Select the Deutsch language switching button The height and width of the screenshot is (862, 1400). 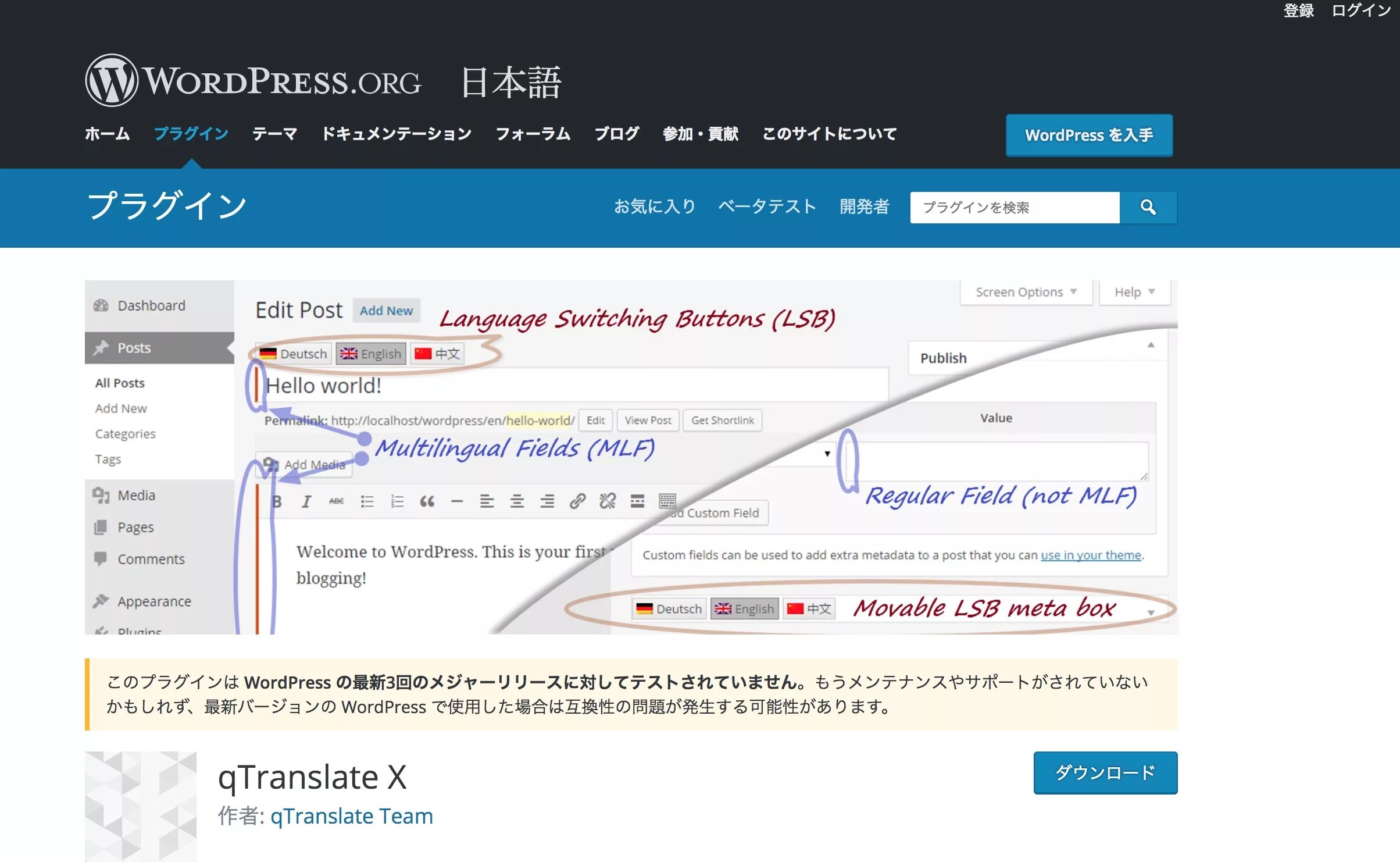(x=294, y=354)
